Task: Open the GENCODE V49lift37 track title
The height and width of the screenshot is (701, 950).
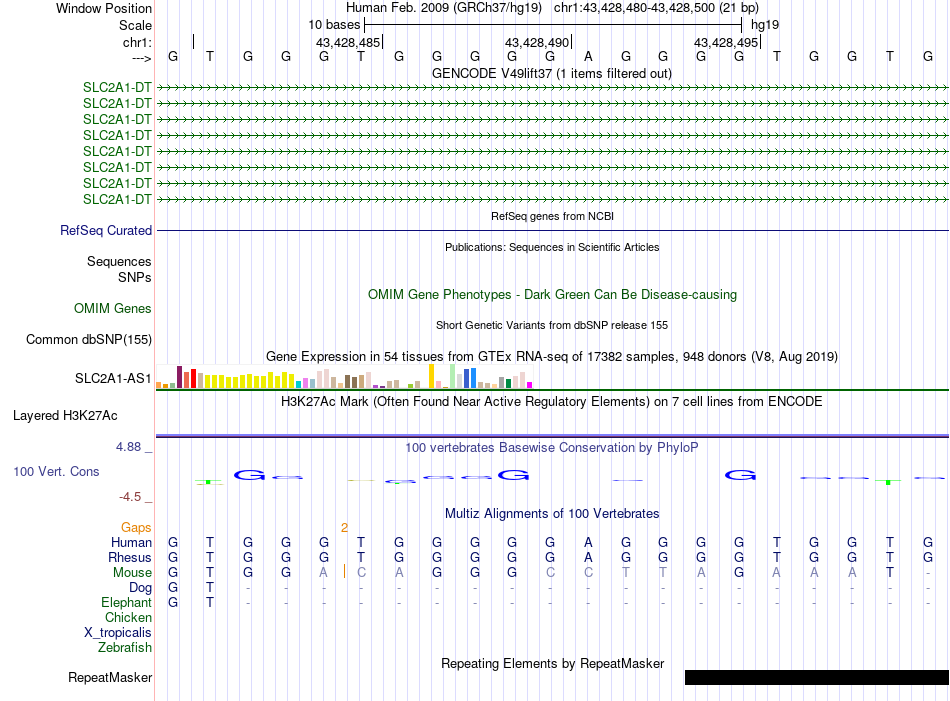Action: (x=552, y=73)
